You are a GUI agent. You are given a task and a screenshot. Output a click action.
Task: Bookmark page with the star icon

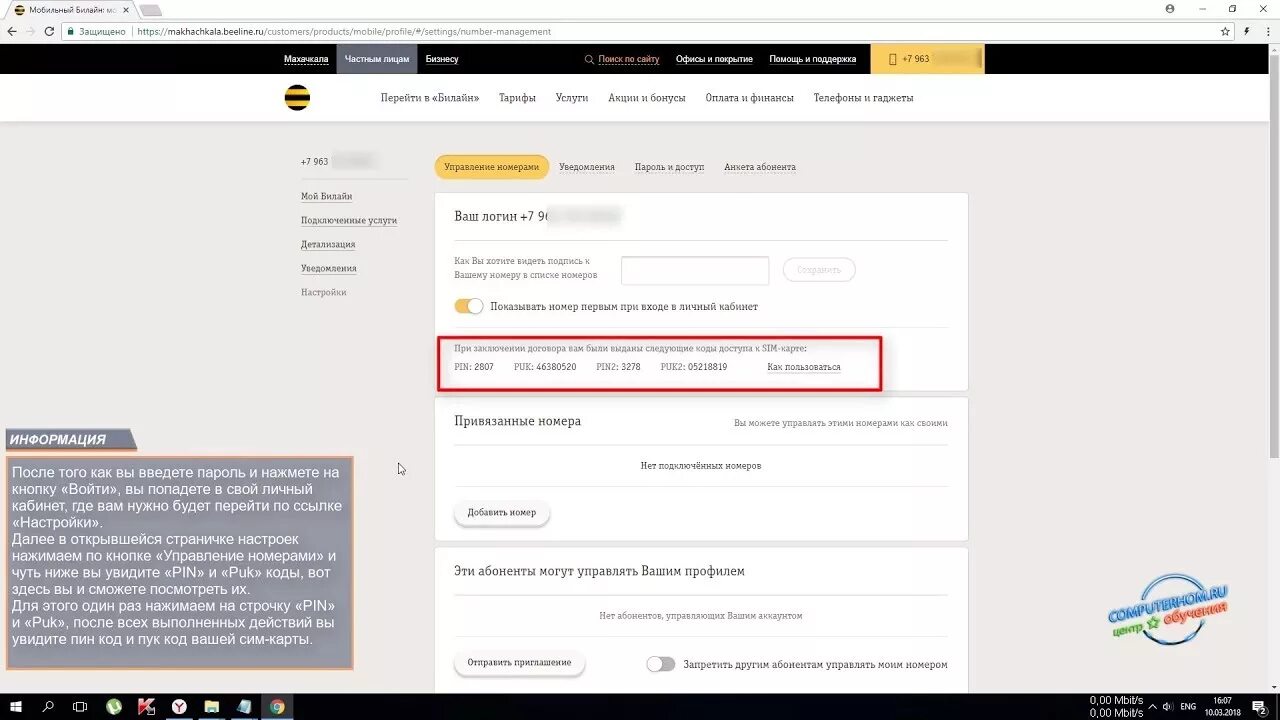tap(1225, 31)
